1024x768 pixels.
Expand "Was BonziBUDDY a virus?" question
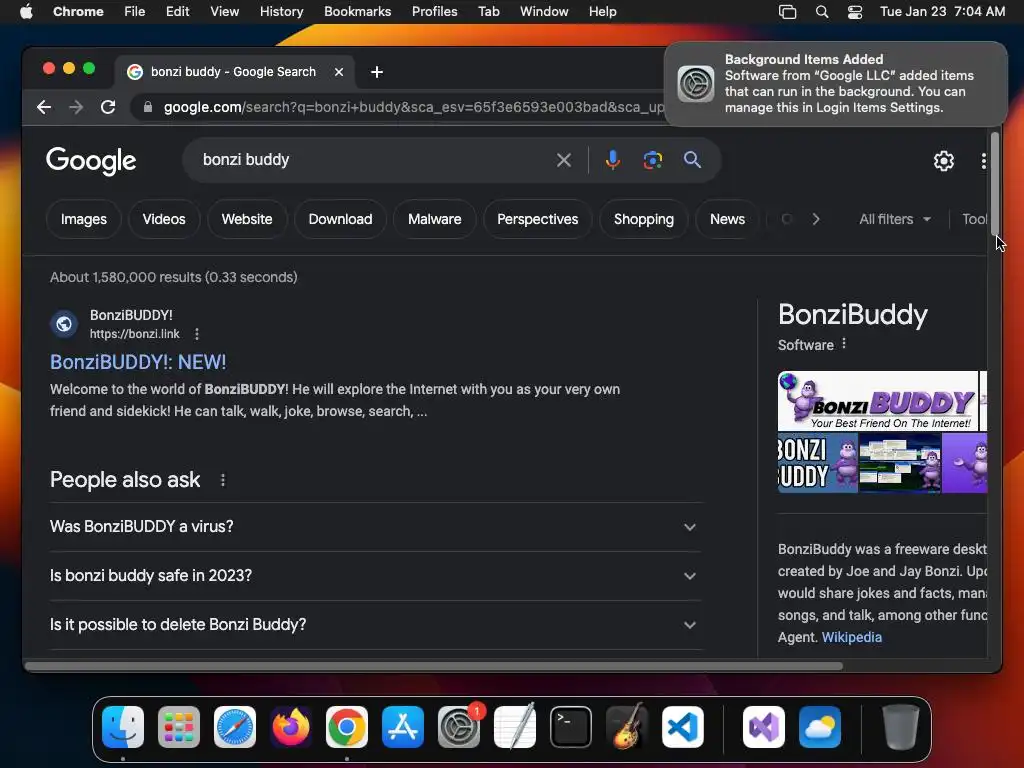coord(376,527)
